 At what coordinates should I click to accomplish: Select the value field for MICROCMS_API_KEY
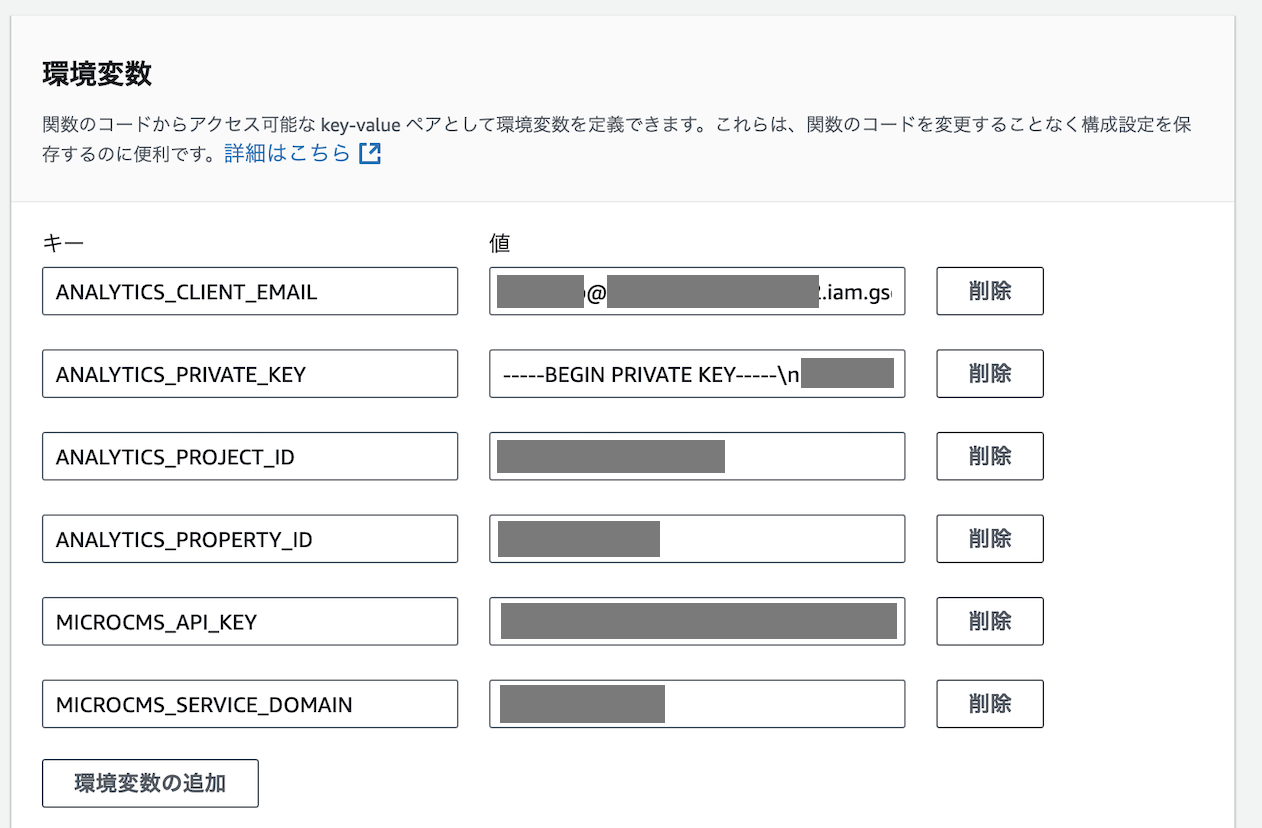(x=697, y=621)
